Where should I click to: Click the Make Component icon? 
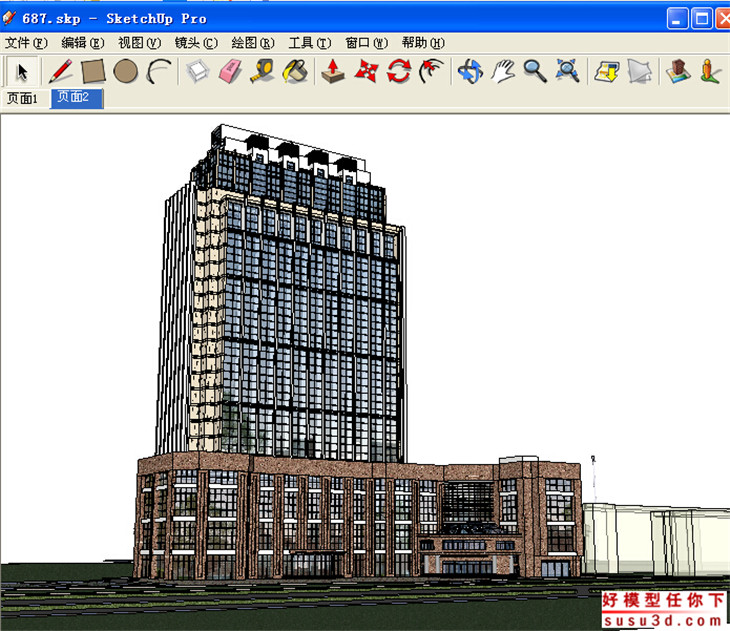pos(198,71)
